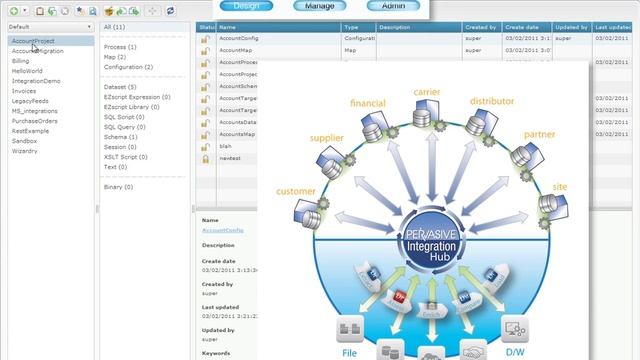Screen dimensions: 640x360
Task: Sort by the Type column header
Action: pos(358,27)
